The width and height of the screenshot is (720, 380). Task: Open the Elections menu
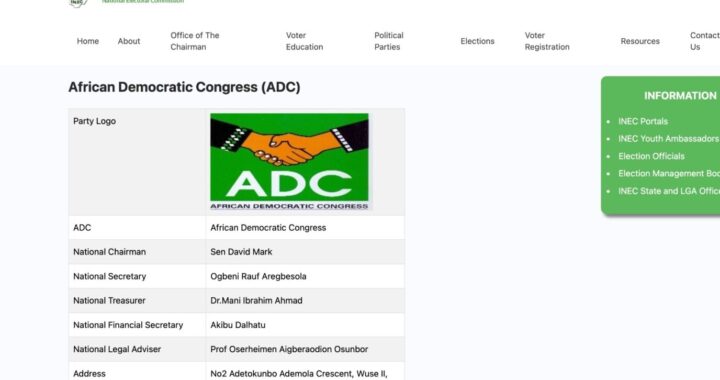click(477, 41)
